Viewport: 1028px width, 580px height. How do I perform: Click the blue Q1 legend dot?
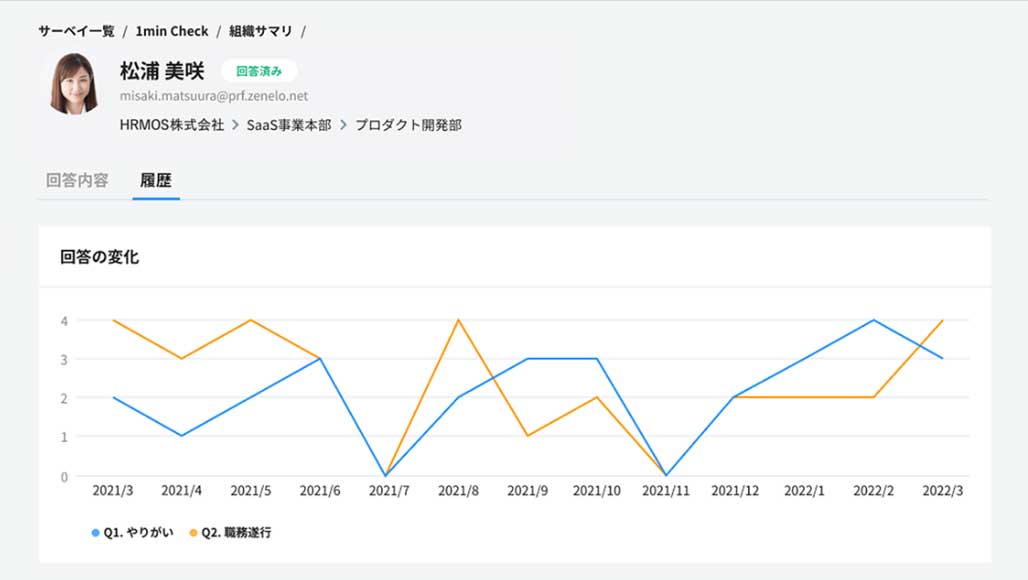tap(95, 533)
